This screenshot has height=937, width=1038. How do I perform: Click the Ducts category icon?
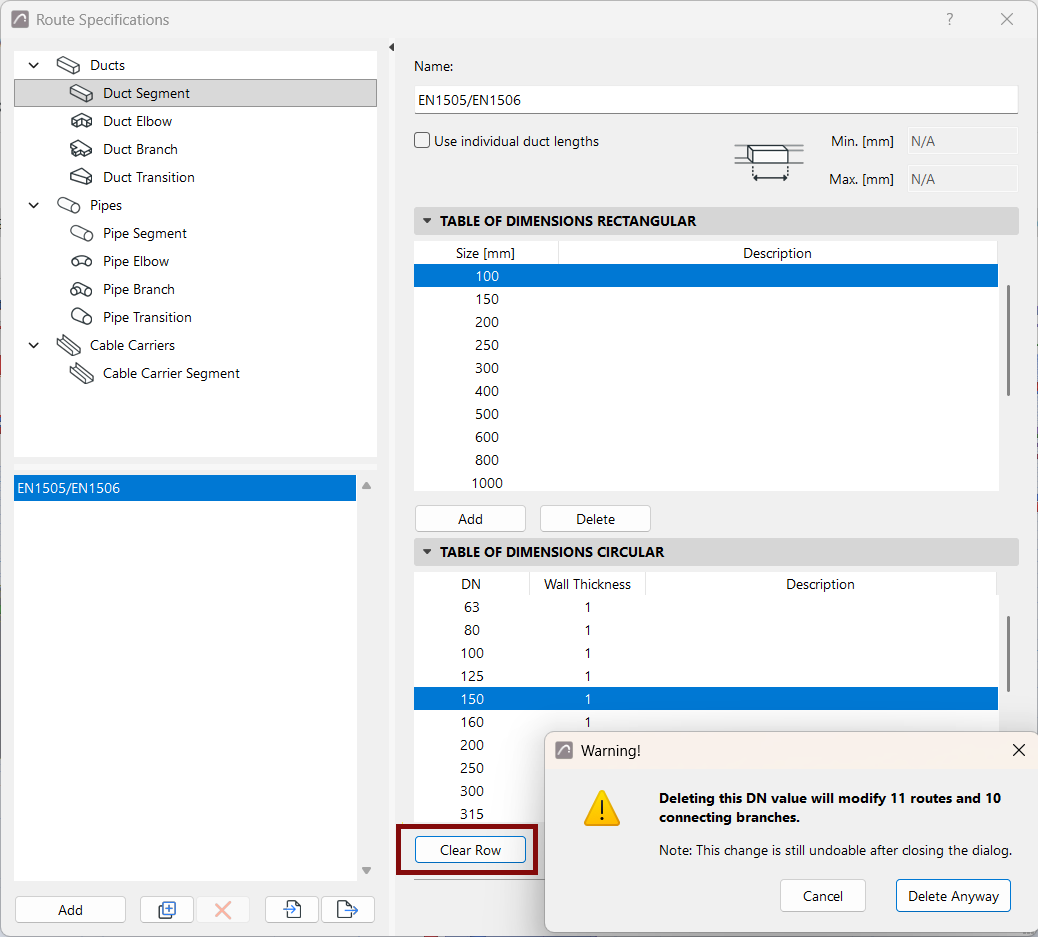[x=68, y=65]
